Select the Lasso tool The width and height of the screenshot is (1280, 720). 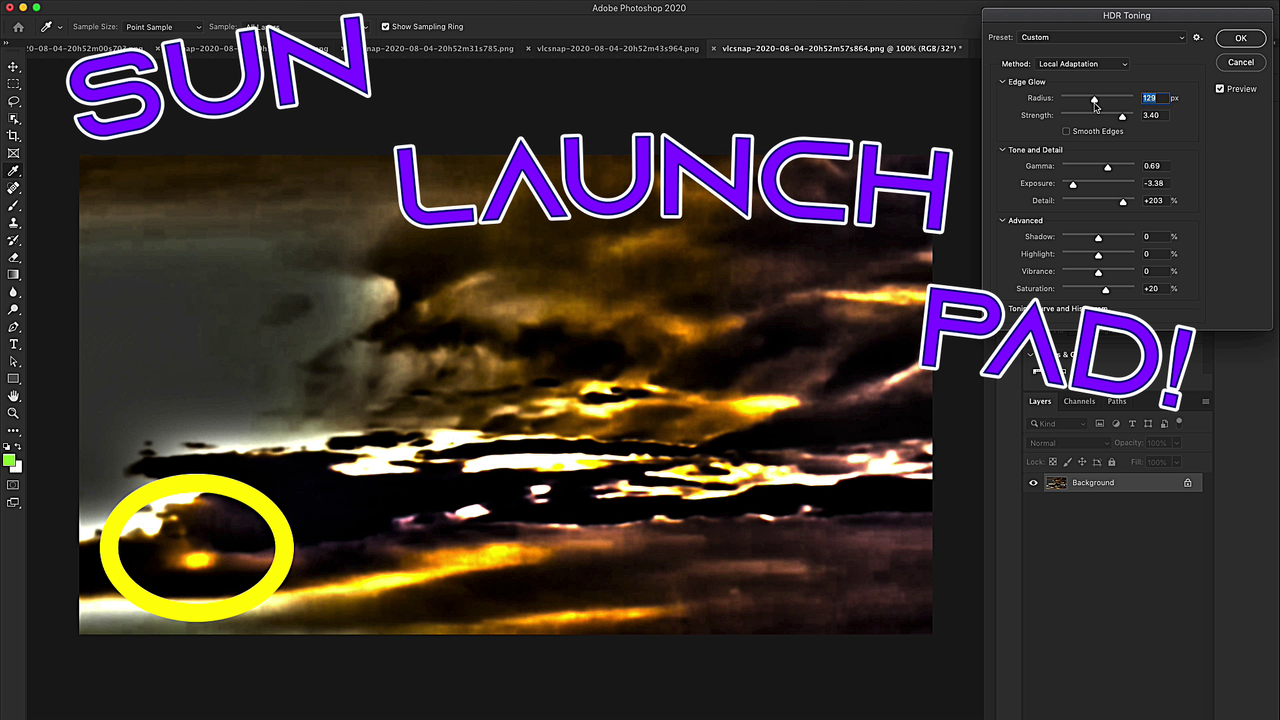(x=13, y=101)
